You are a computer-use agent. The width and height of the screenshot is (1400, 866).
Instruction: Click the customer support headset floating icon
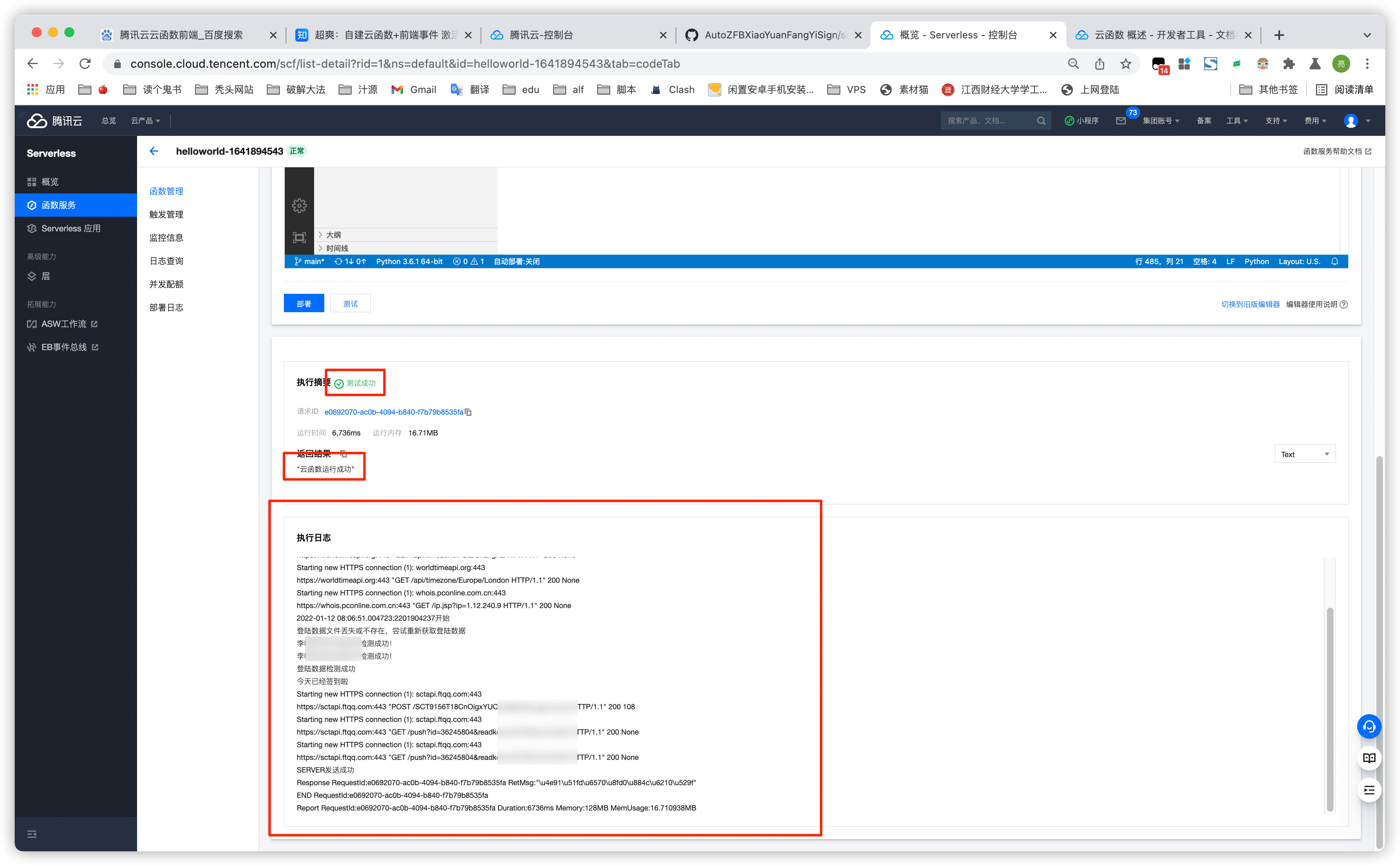[x=1369, y=727]
